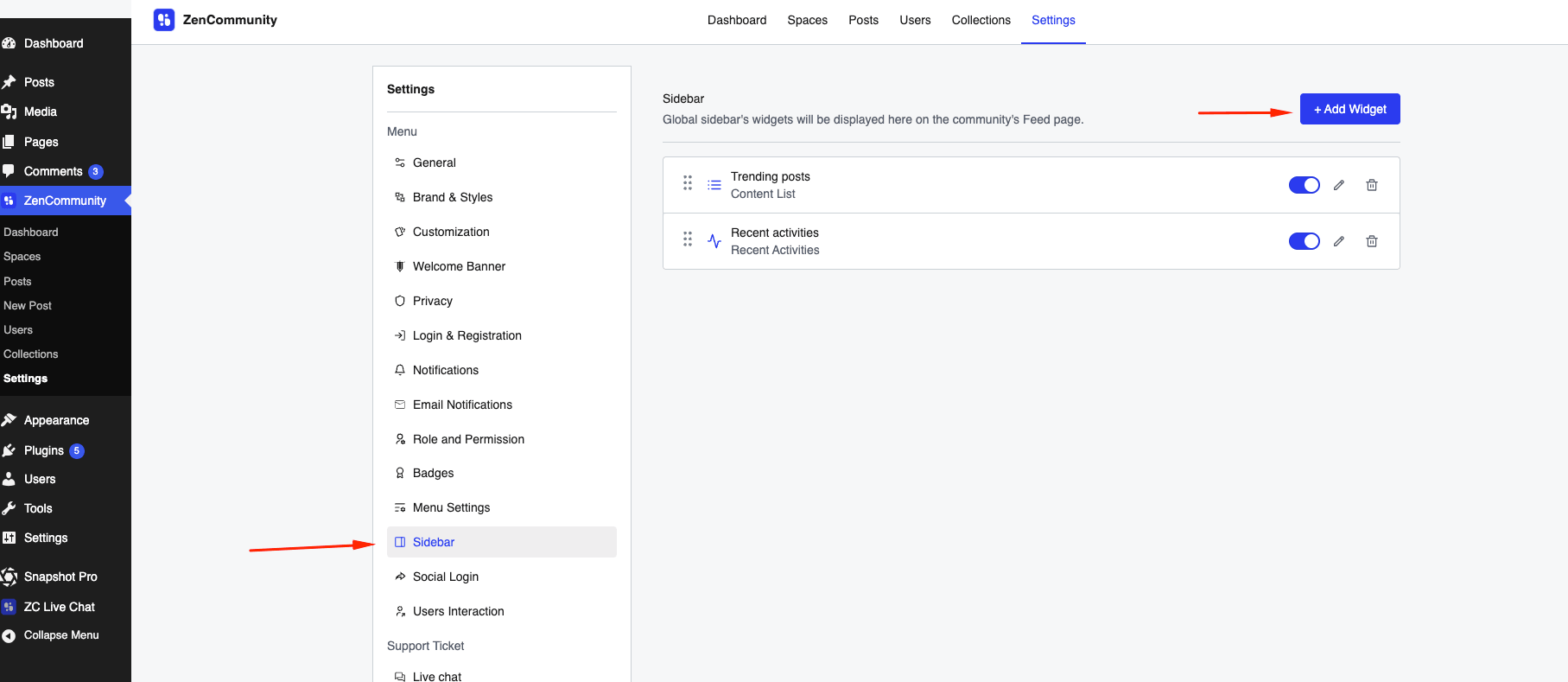The width and height of the screenshot is (1568, 682).
Task: Open Users Interaction settings
Action: coord(502,611)
